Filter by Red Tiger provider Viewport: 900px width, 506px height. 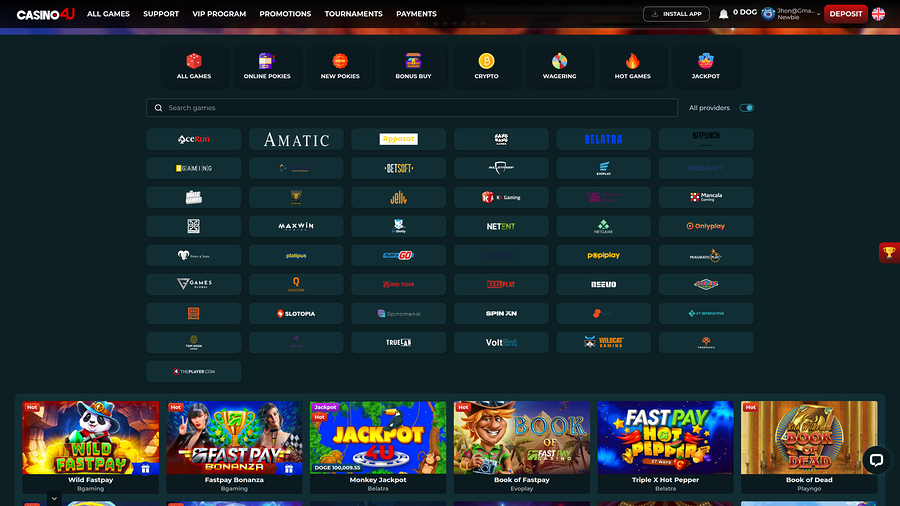click(398, 284)
